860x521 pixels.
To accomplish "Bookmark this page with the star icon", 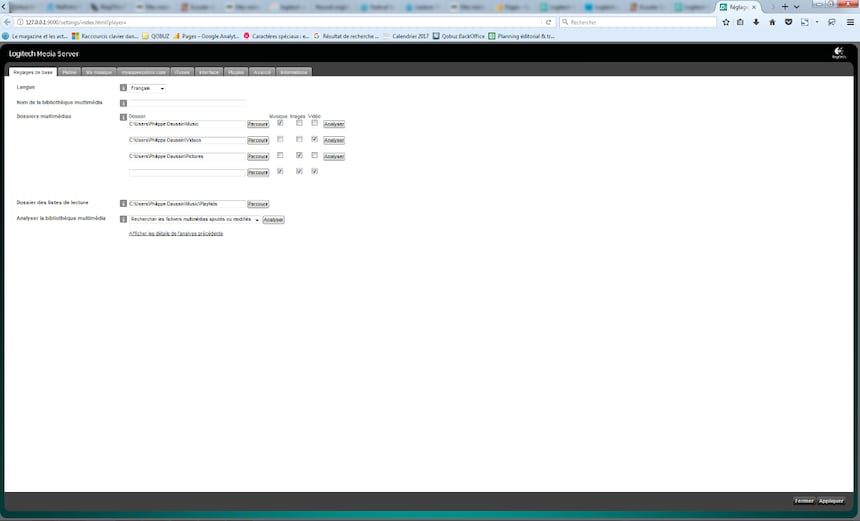I will pos(726,22).
